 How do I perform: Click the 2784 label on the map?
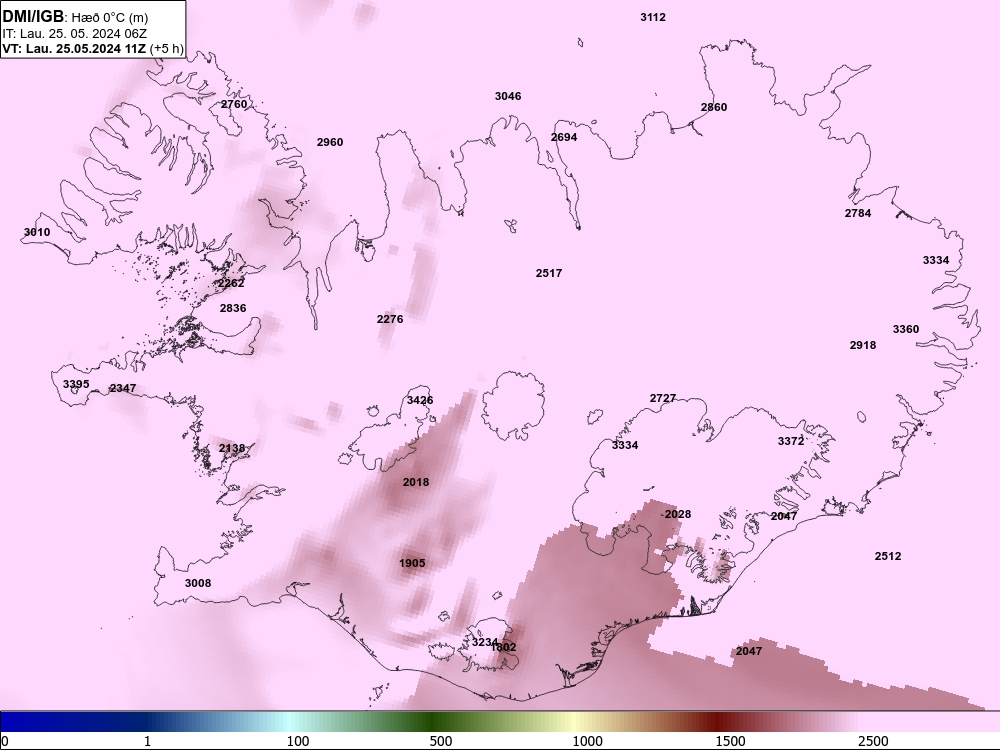(x=858, y=213)
